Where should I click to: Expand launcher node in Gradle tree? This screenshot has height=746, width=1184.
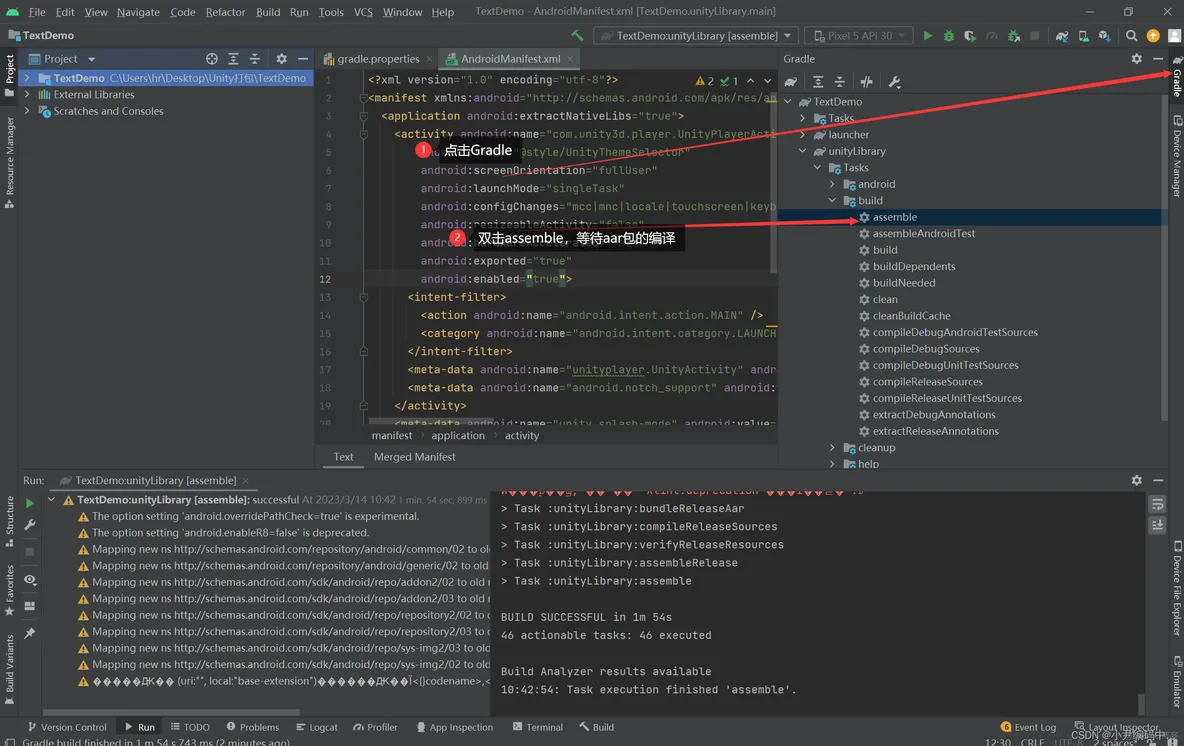point(803,134)
